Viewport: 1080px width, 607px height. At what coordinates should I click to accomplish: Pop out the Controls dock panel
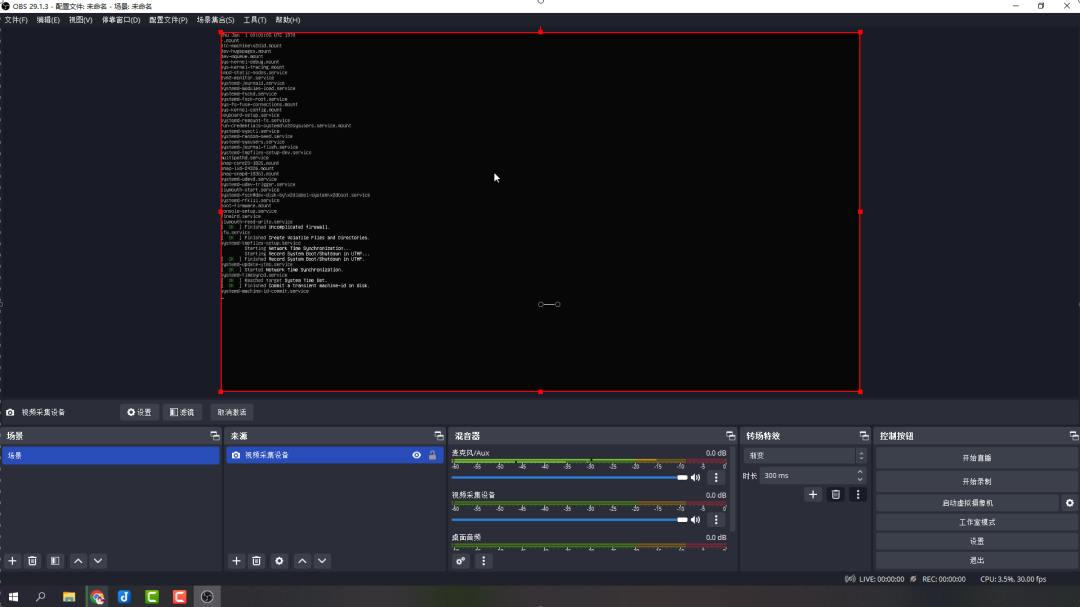pos(1074,435)
